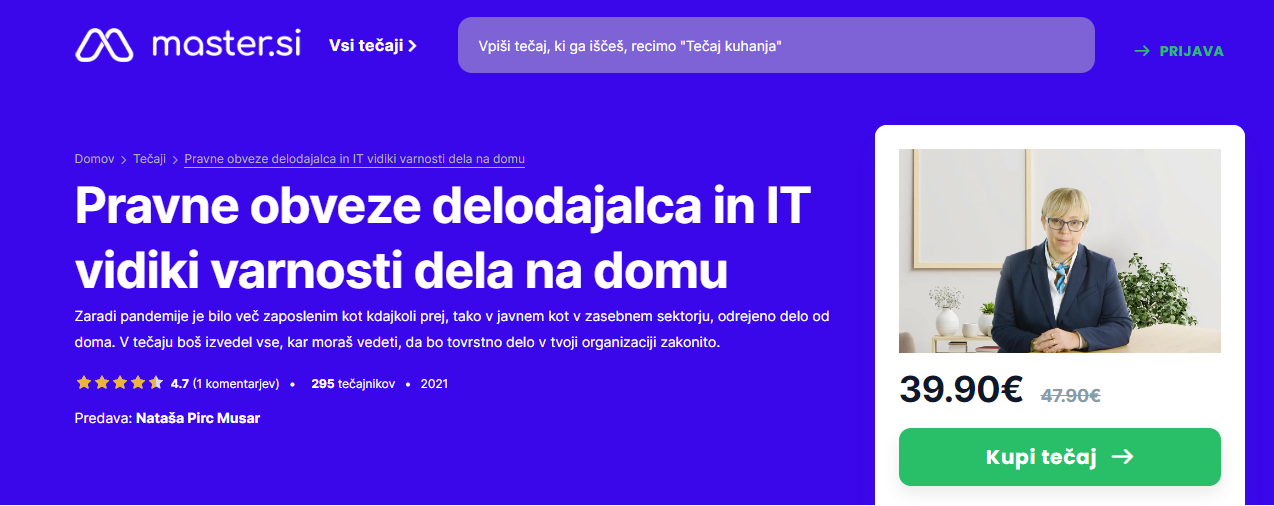
Task: Click the current course breadcrumb link
Action: [x=354, y=159]
